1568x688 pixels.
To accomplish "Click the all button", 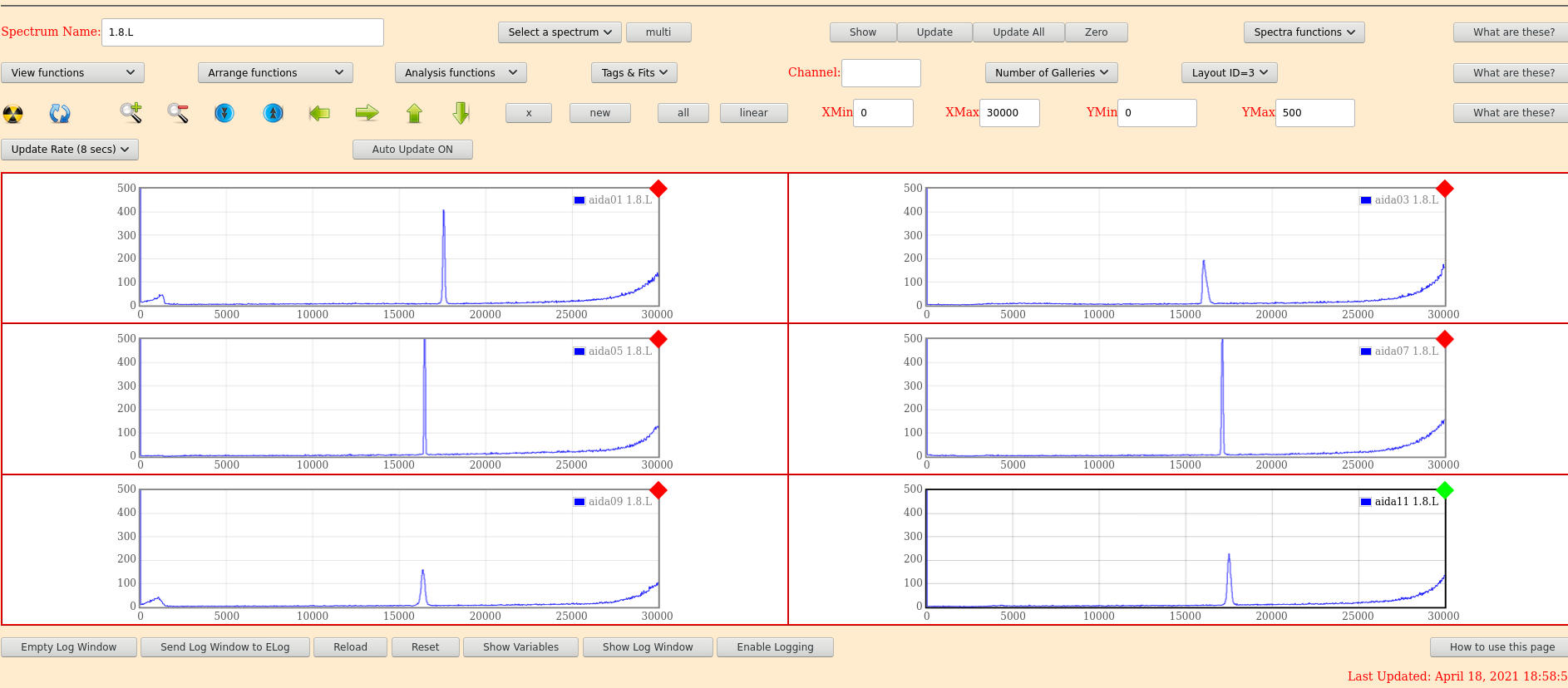I will click(683, 113).
